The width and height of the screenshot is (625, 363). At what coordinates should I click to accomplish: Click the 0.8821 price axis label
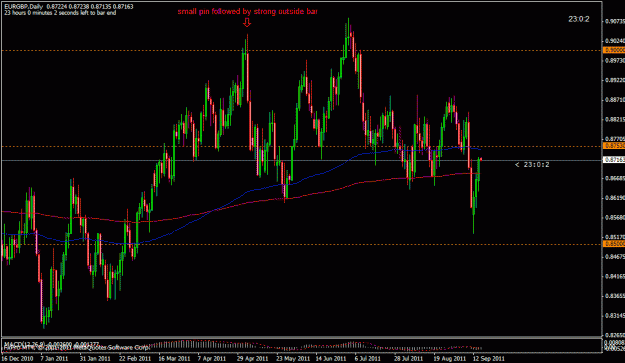(615, 119)
